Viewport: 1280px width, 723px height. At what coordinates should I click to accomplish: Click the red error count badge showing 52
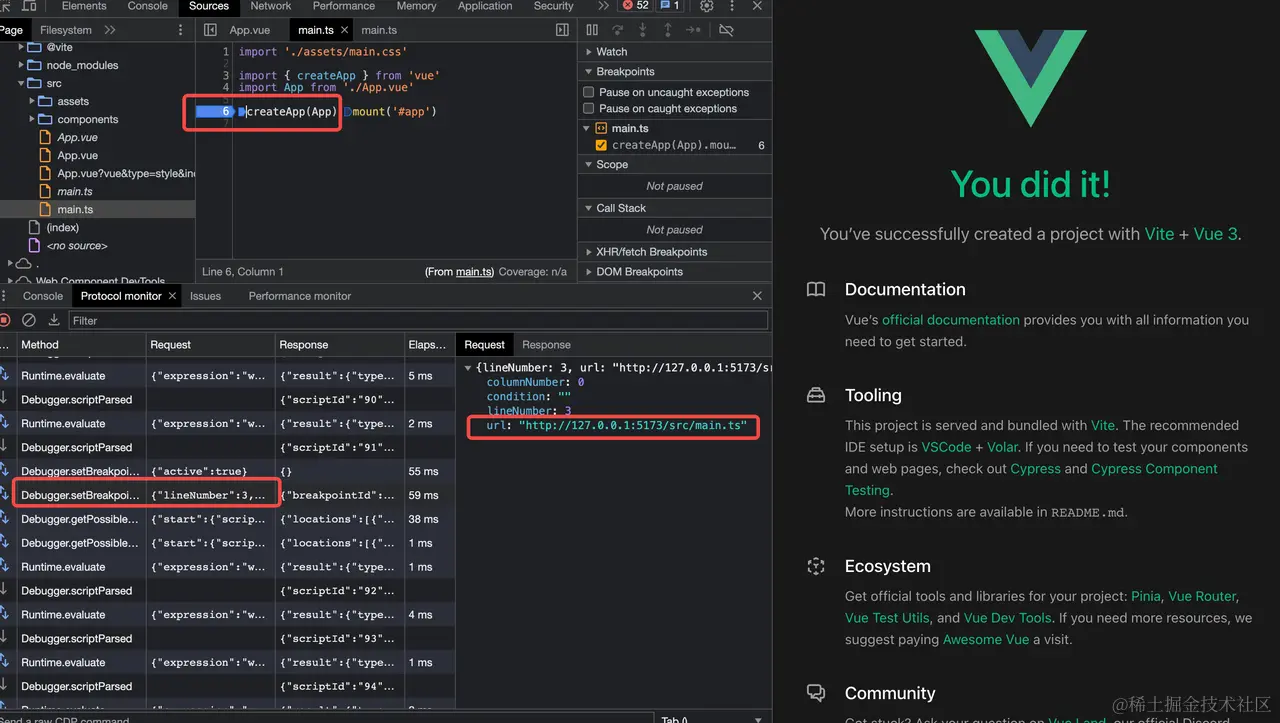click(x=635, y=6)
